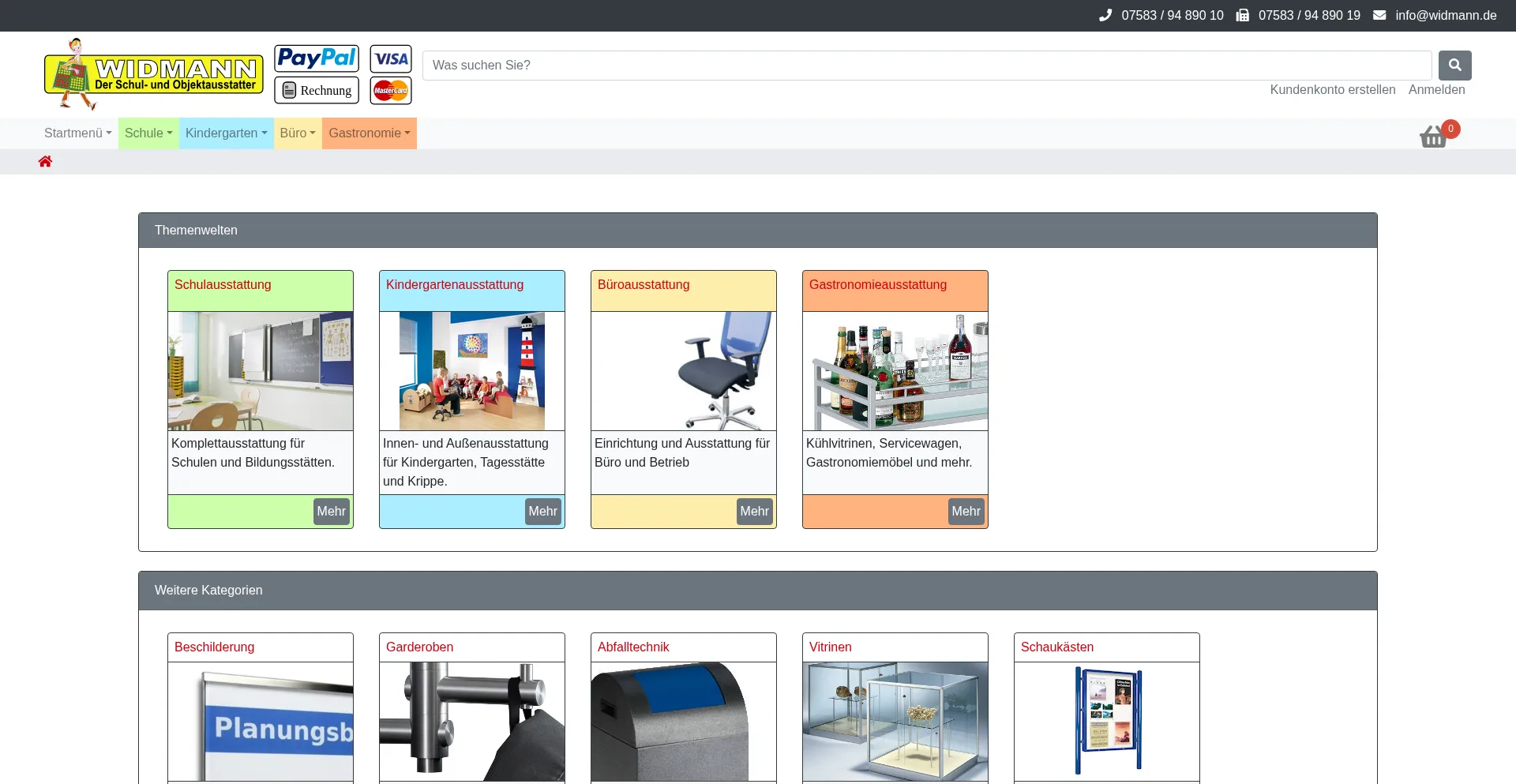The width and height of the screenshot is (1516, 784).
Task: Open the Schaukästen category link
Action: pos(1057,647)
